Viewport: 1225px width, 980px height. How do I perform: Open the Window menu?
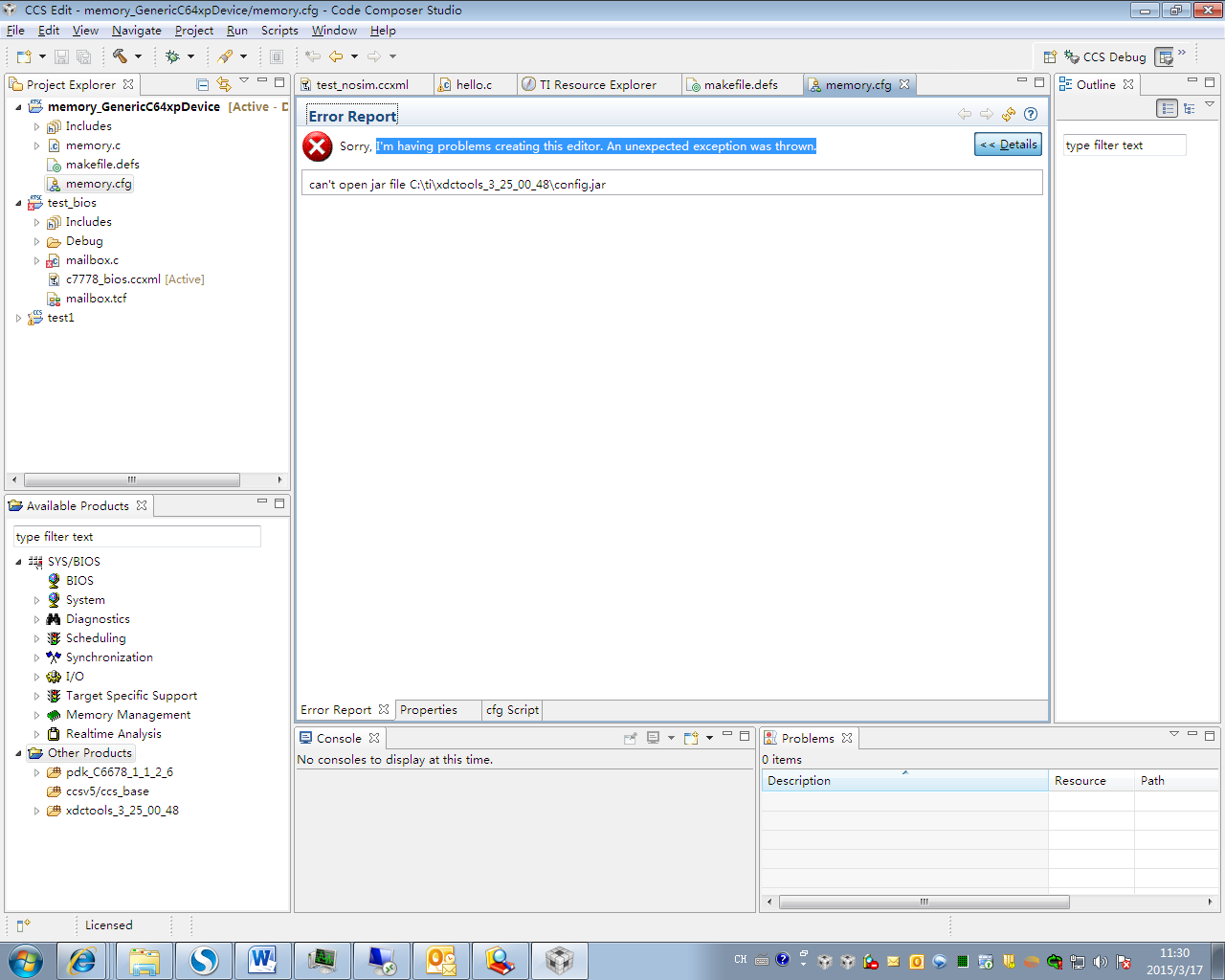pos(334,31)
